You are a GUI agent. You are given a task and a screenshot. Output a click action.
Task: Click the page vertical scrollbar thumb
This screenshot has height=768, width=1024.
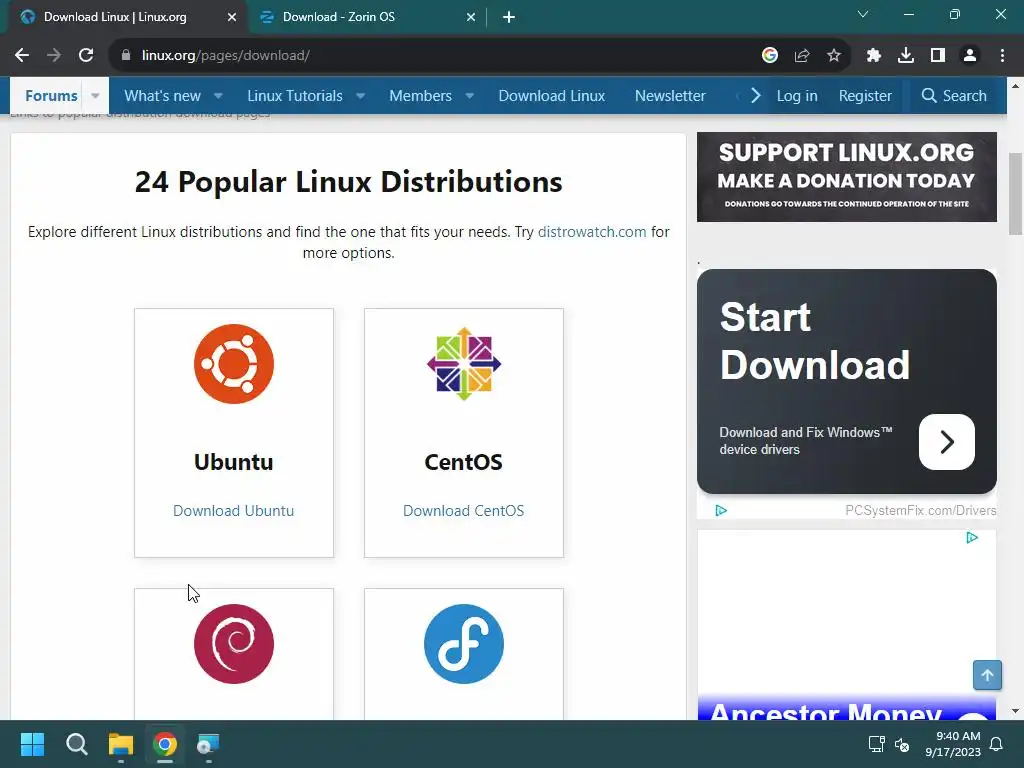[x=1016, y=193]
